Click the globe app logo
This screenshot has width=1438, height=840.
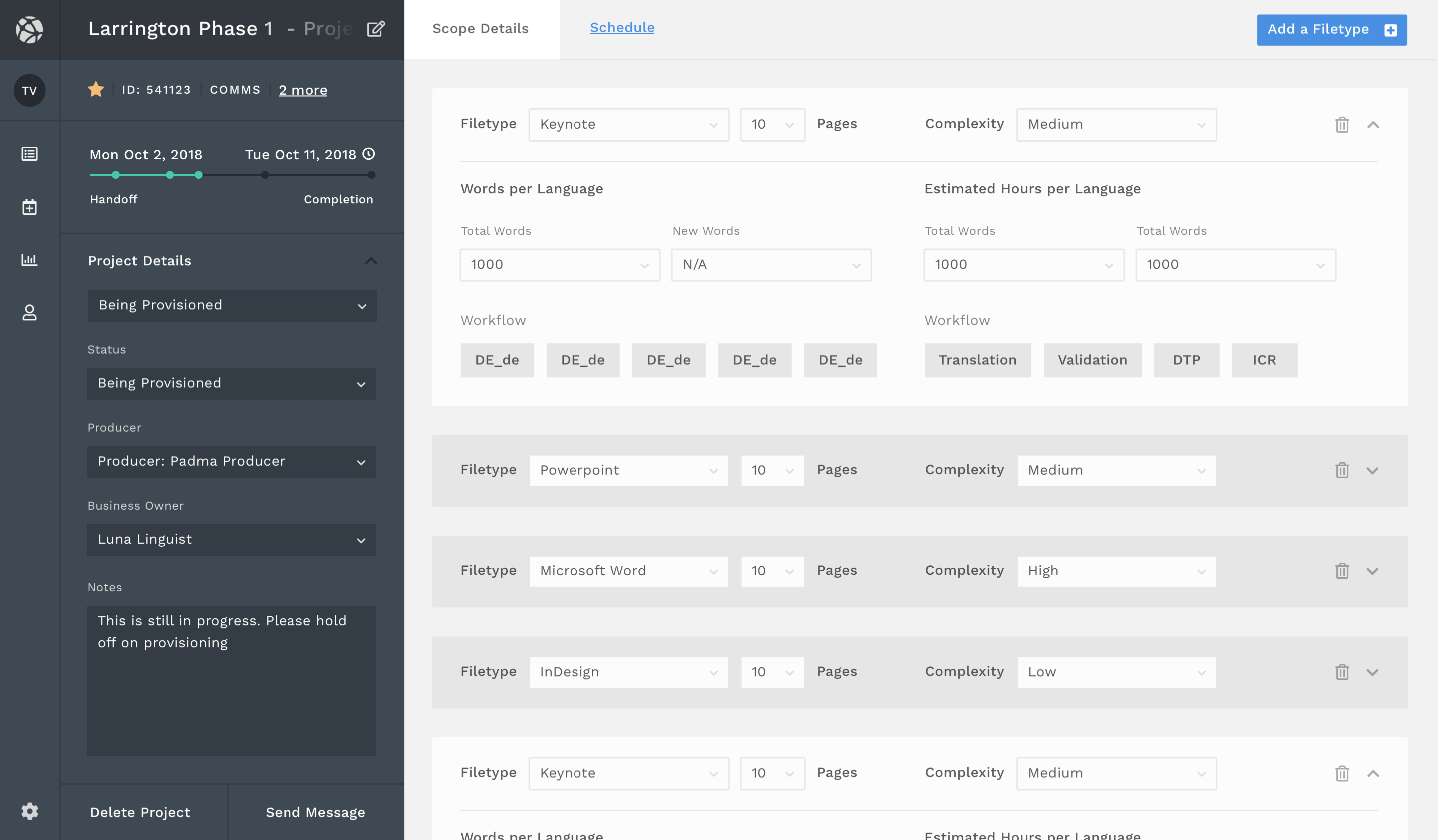[29, 29]
